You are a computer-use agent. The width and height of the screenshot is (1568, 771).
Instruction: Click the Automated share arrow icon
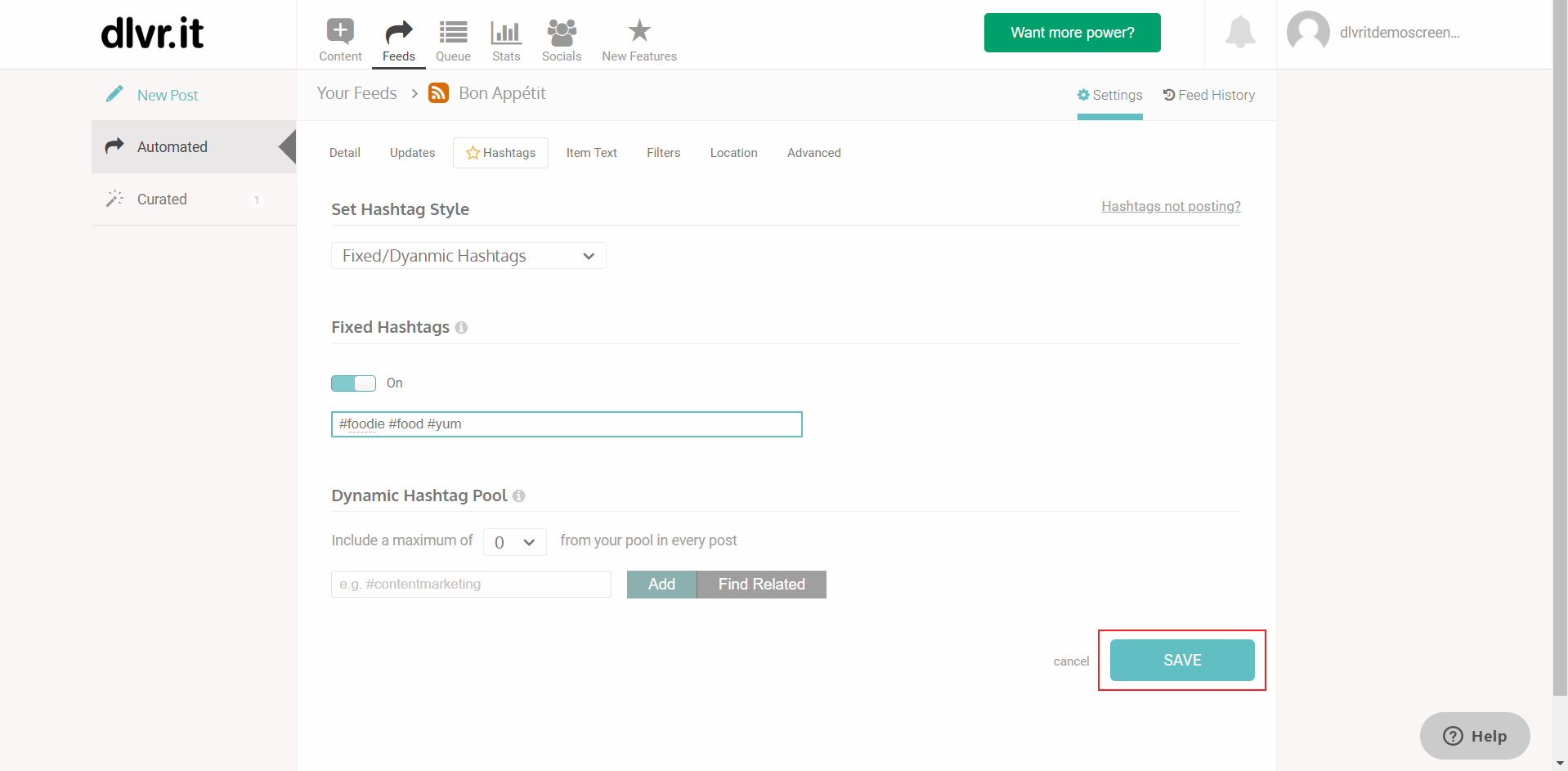pyautogui.click(x=114, y=146)
